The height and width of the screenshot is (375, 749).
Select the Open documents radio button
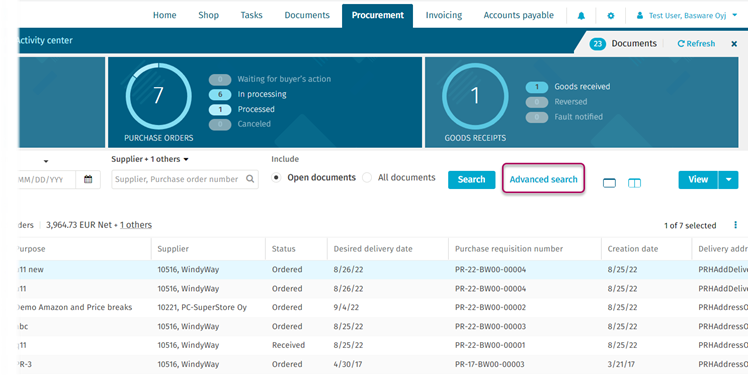(x=276, y=178)
